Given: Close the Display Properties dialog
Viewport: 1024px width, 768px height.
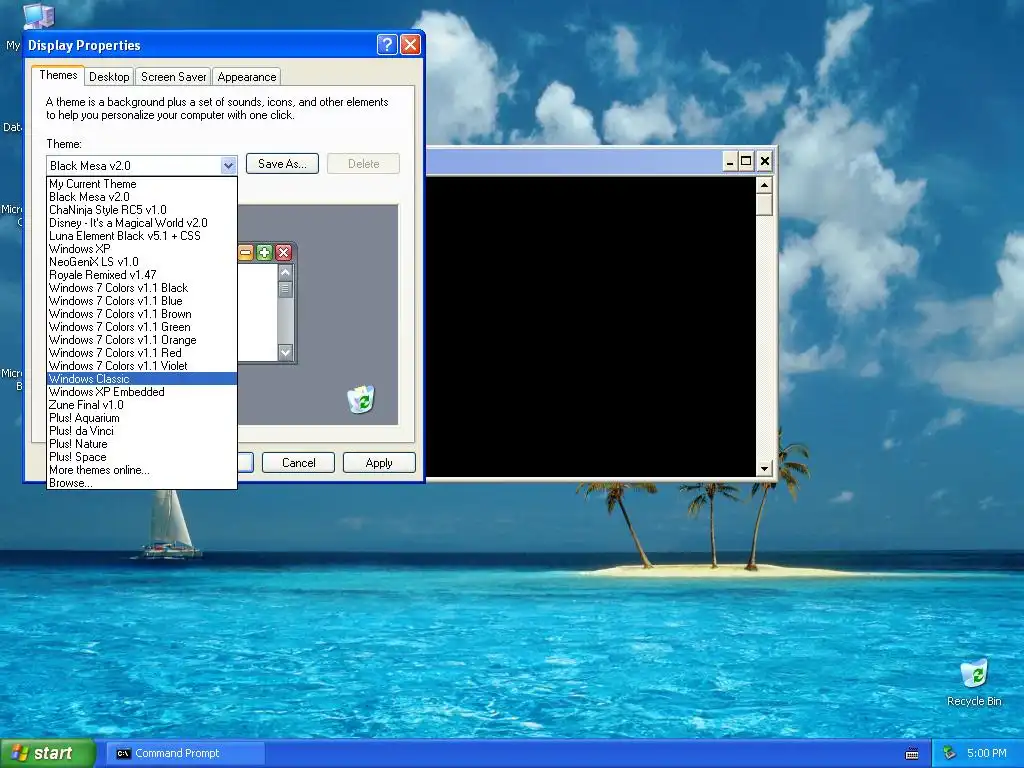Looking at the screenshot, I should tap(410, 44).
